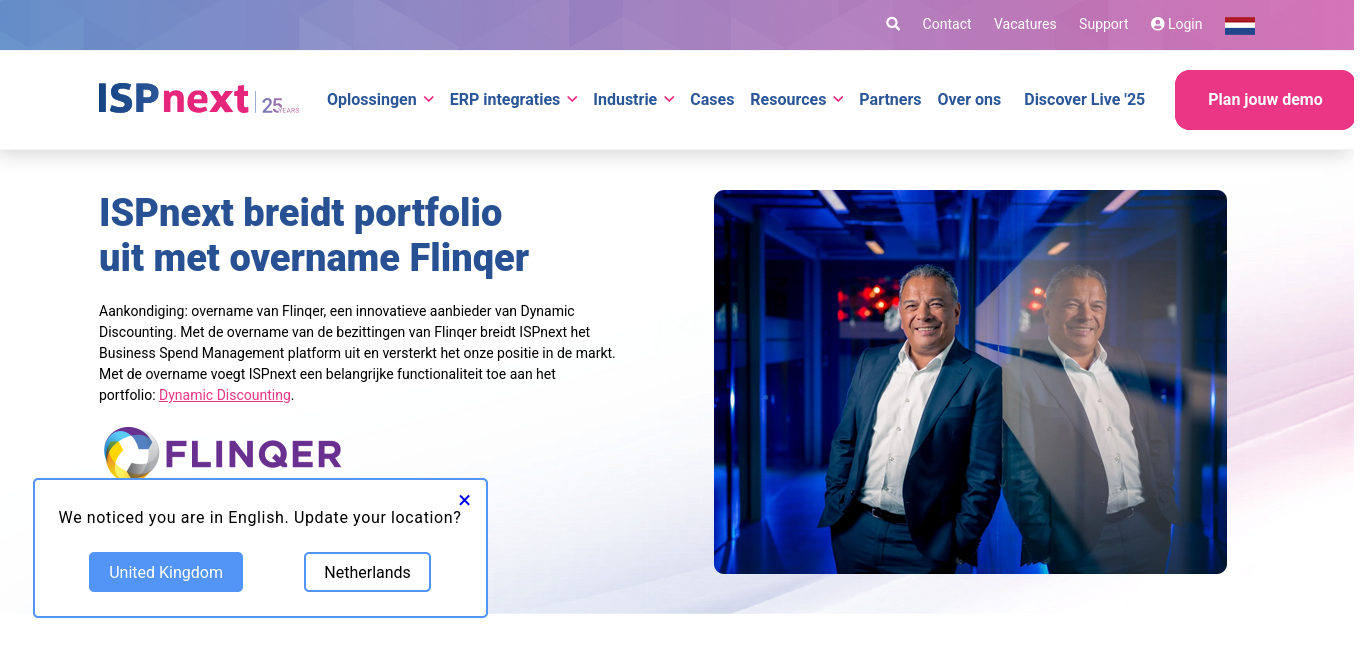Click the search magnifier icon
This screenshot has height=651, width=1366.
click(x=893, y=24)
